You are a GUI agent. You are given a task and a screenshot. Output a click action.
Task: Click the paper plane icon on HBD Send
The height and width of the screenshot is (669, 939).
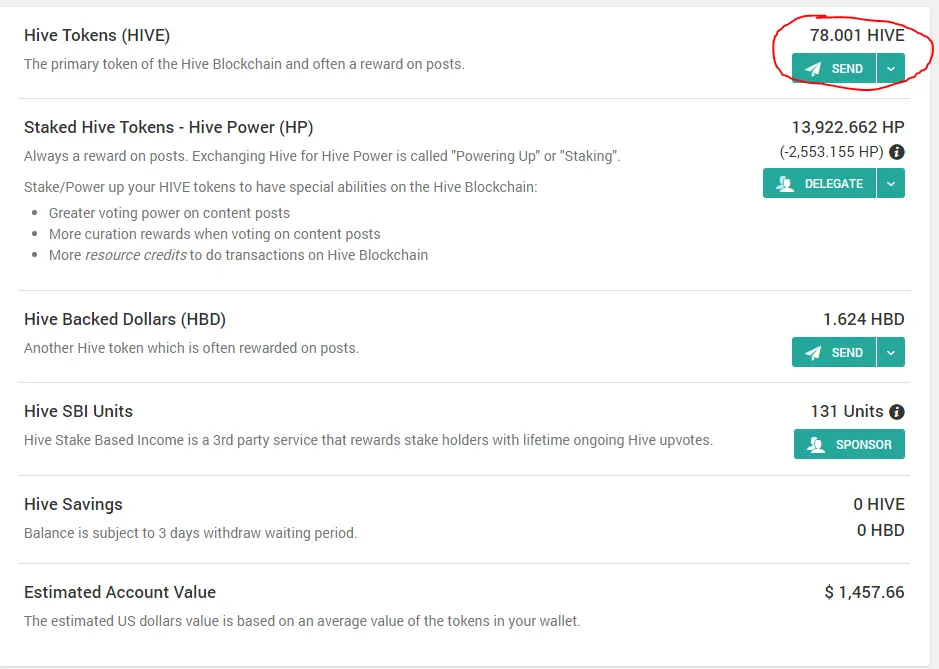(x=813, y=353)
